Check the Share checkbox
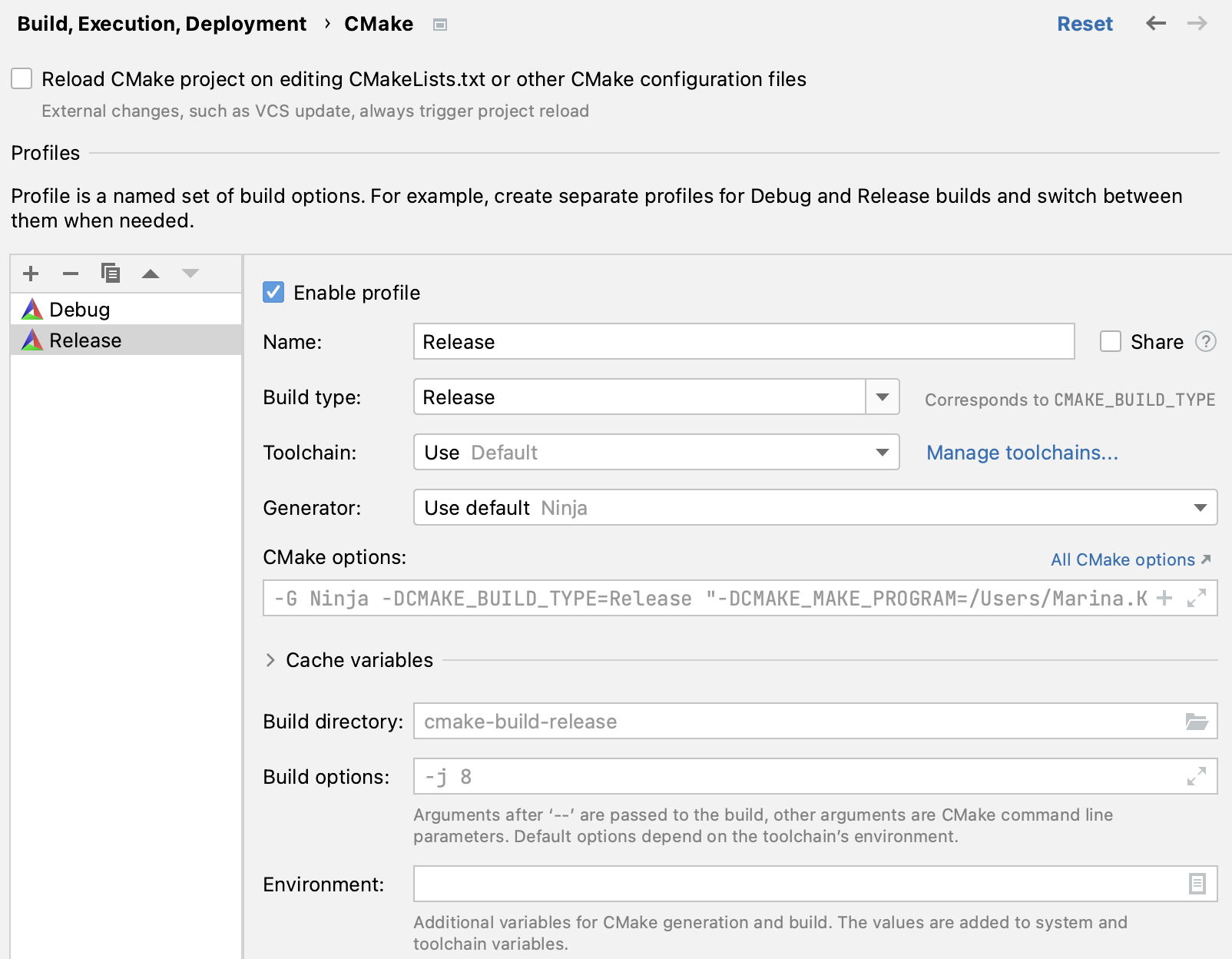This screenshot has height=959, width=1232. coord(1111,342)
